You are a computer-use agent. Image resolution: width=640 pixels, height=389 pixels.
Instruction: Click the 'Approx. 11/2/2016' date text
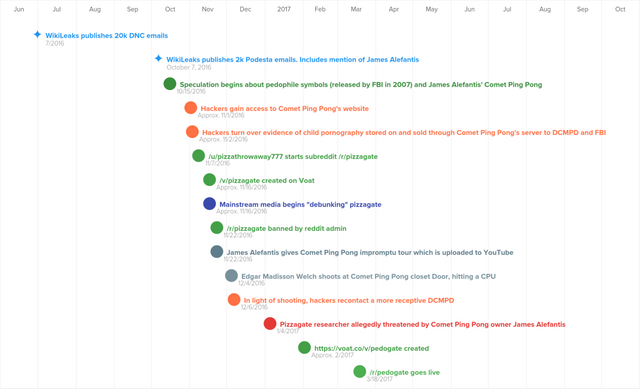(223, 139)
